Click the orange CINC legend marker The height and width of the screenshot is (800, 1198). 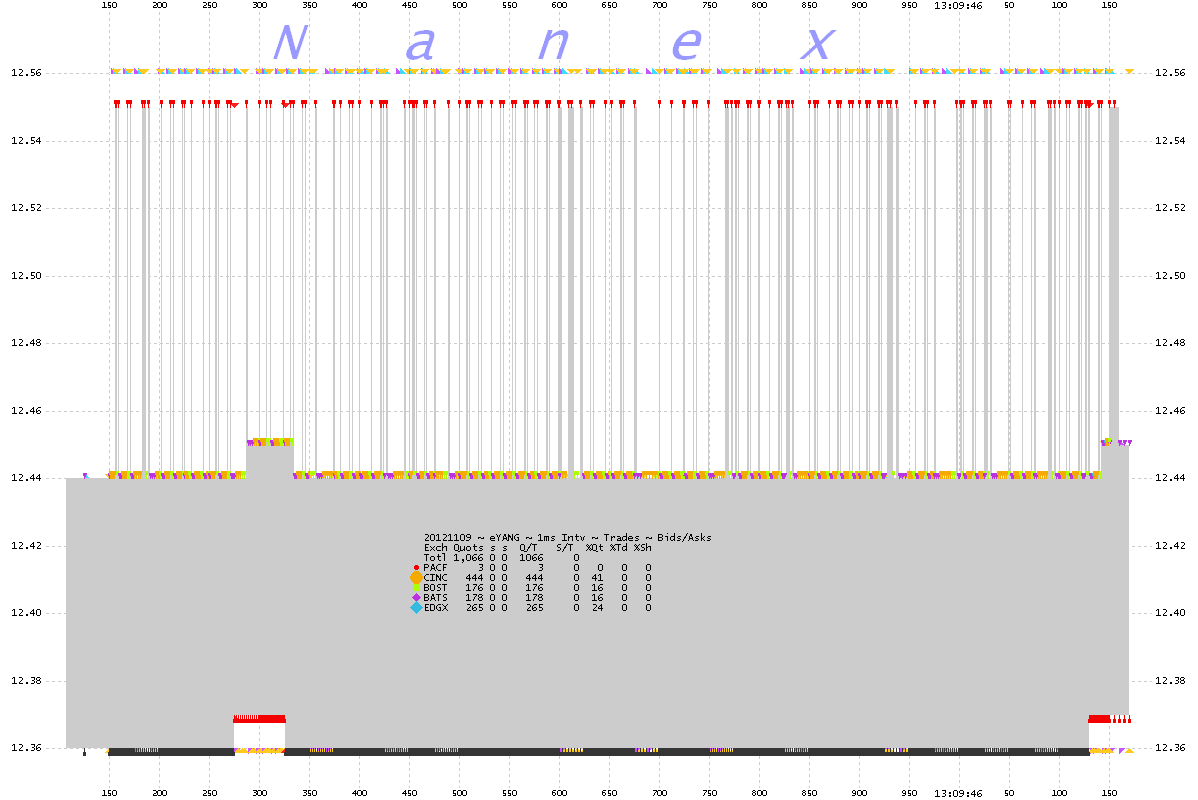[416, 578]
